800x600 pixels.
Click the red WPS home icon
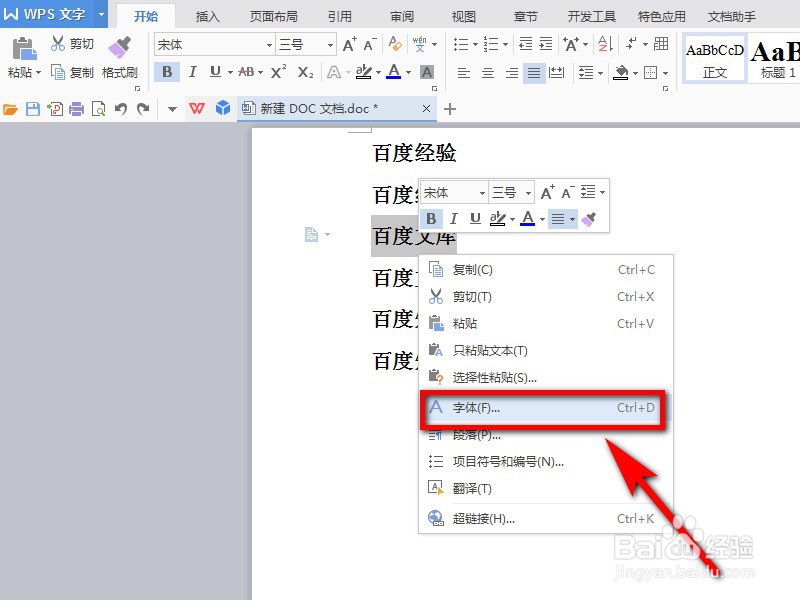[197, 108]
